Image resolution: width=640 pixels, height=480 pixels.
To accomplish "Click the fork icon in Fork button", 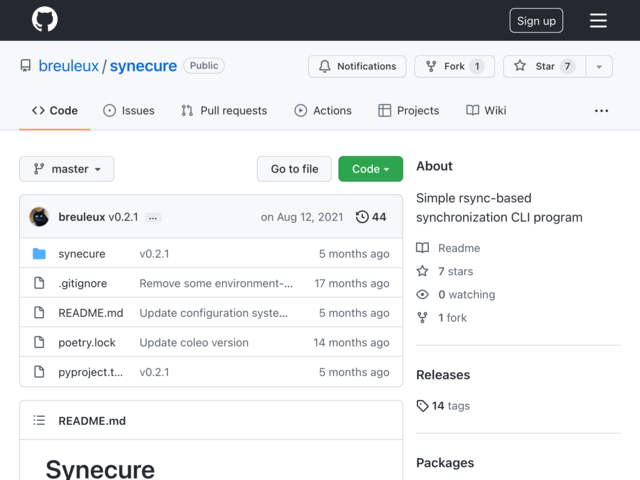I will [x=431, y=66].
